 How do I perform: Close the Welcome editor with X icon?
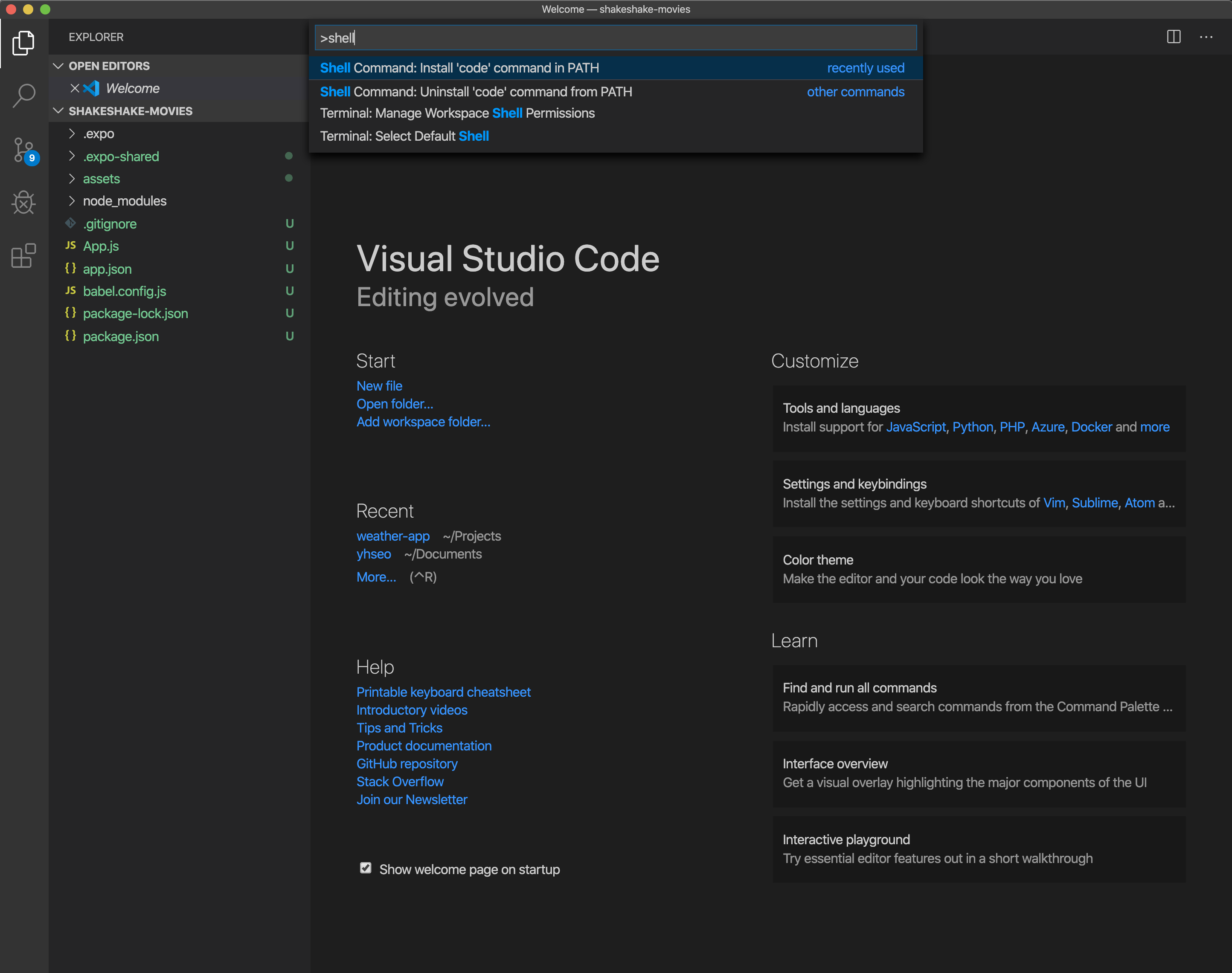tap(75, 88)
